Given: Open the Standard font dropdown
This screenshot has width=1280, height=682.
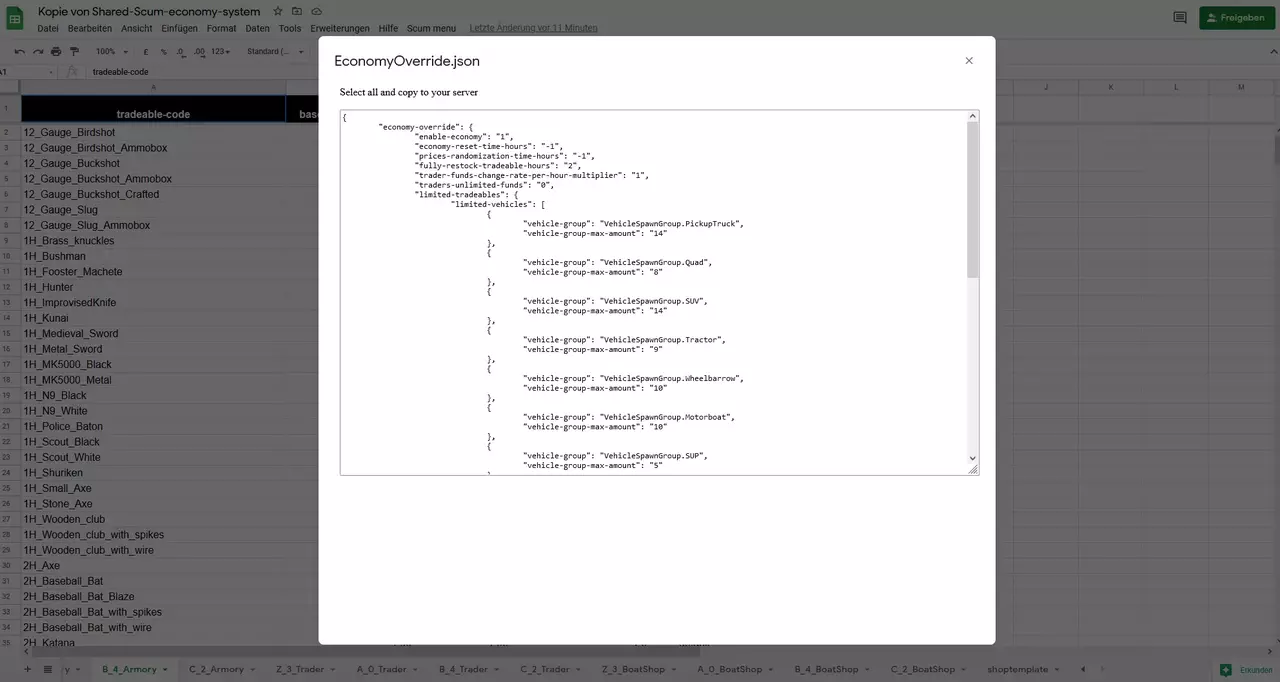Looking at the screenshot, I should 270,51.
